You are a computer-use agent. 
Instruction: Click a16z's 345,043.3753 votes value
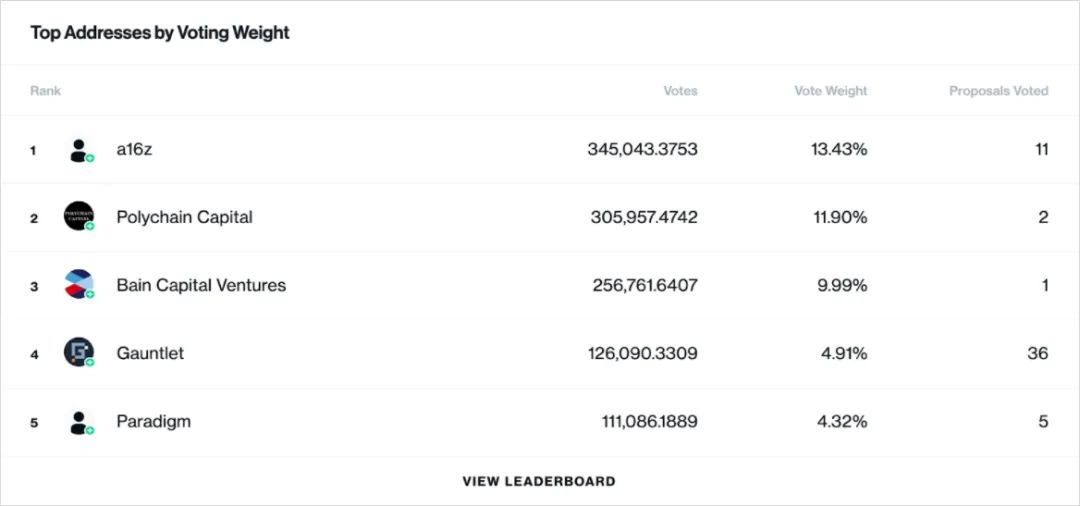642,149
